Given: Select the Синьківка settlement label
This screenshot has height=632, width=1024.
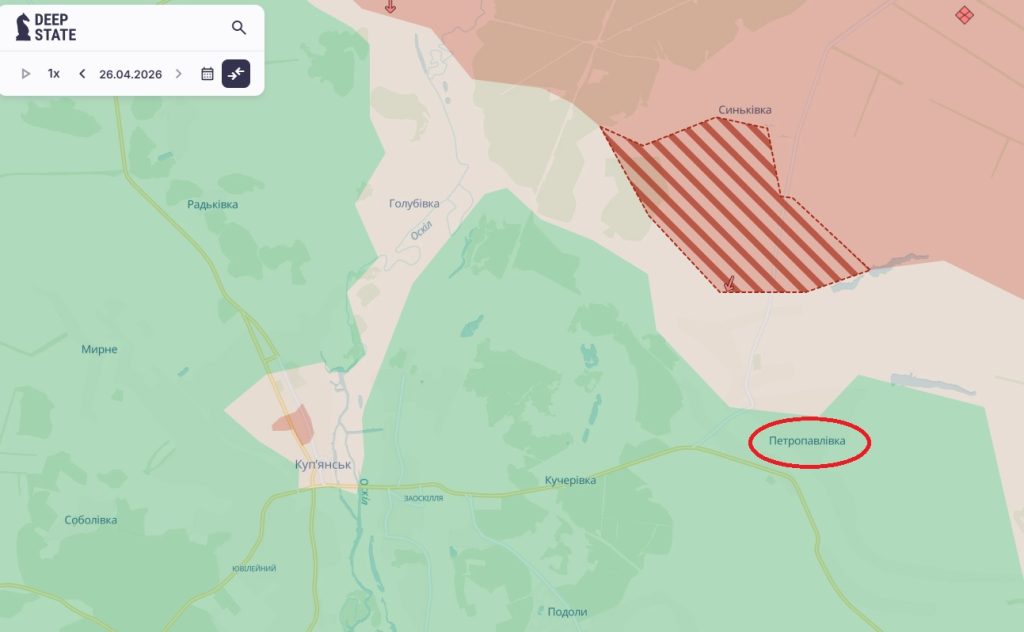Looking at the screenshot, I should point(744,110).
